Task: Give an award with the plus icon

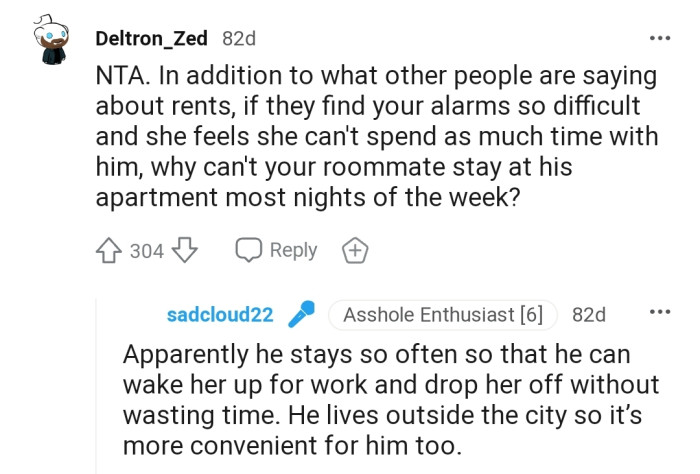Action: [353, 250]
